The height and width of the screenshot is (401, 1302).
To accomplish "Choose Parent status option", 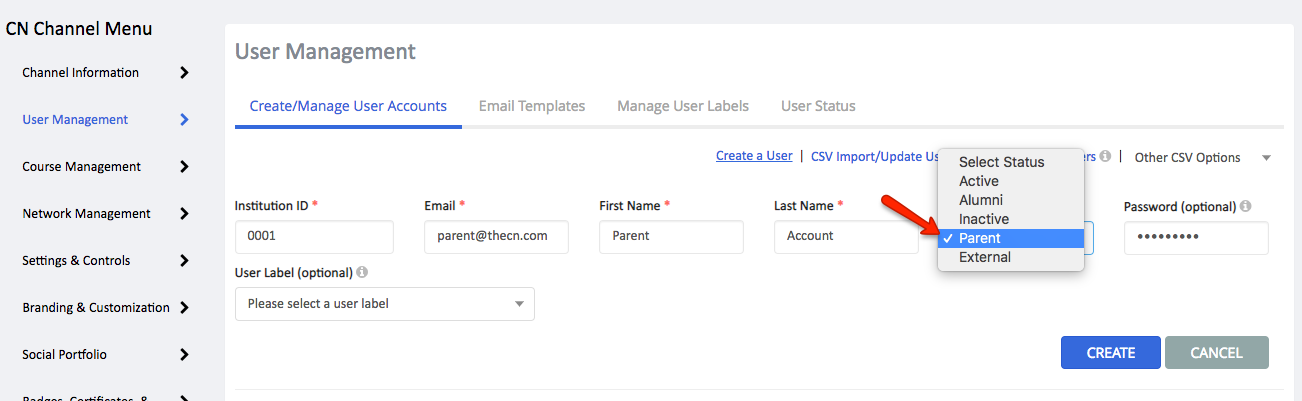I will [x=1010, y=238].
